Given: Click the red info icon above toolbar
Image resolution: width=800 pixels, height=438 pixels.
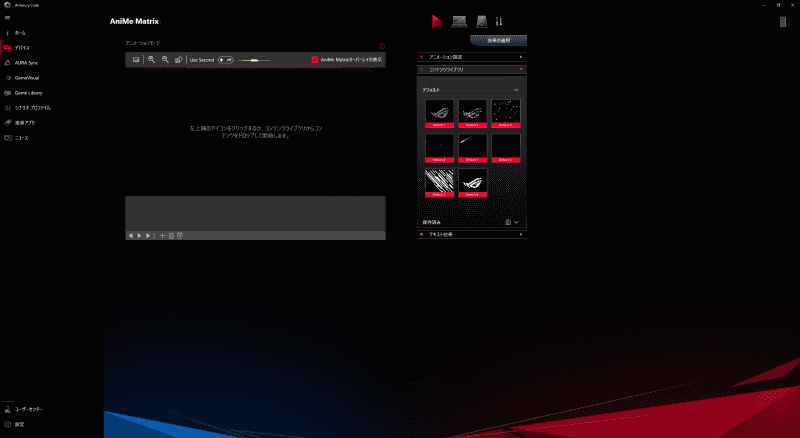Looking at the screenshot, I should (x=382, y=46).
